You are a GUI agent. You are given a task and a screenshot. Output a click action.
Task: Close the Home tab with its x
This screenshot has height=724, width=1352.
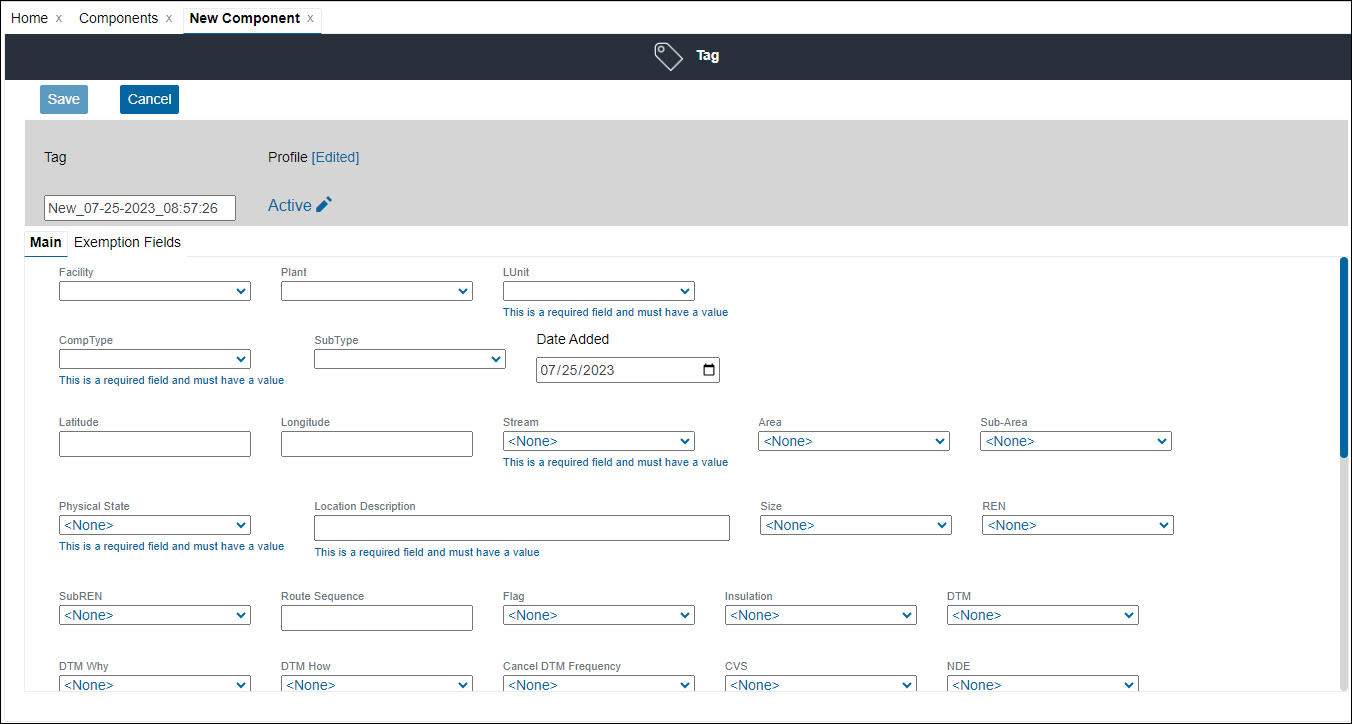tap(59, 19)
